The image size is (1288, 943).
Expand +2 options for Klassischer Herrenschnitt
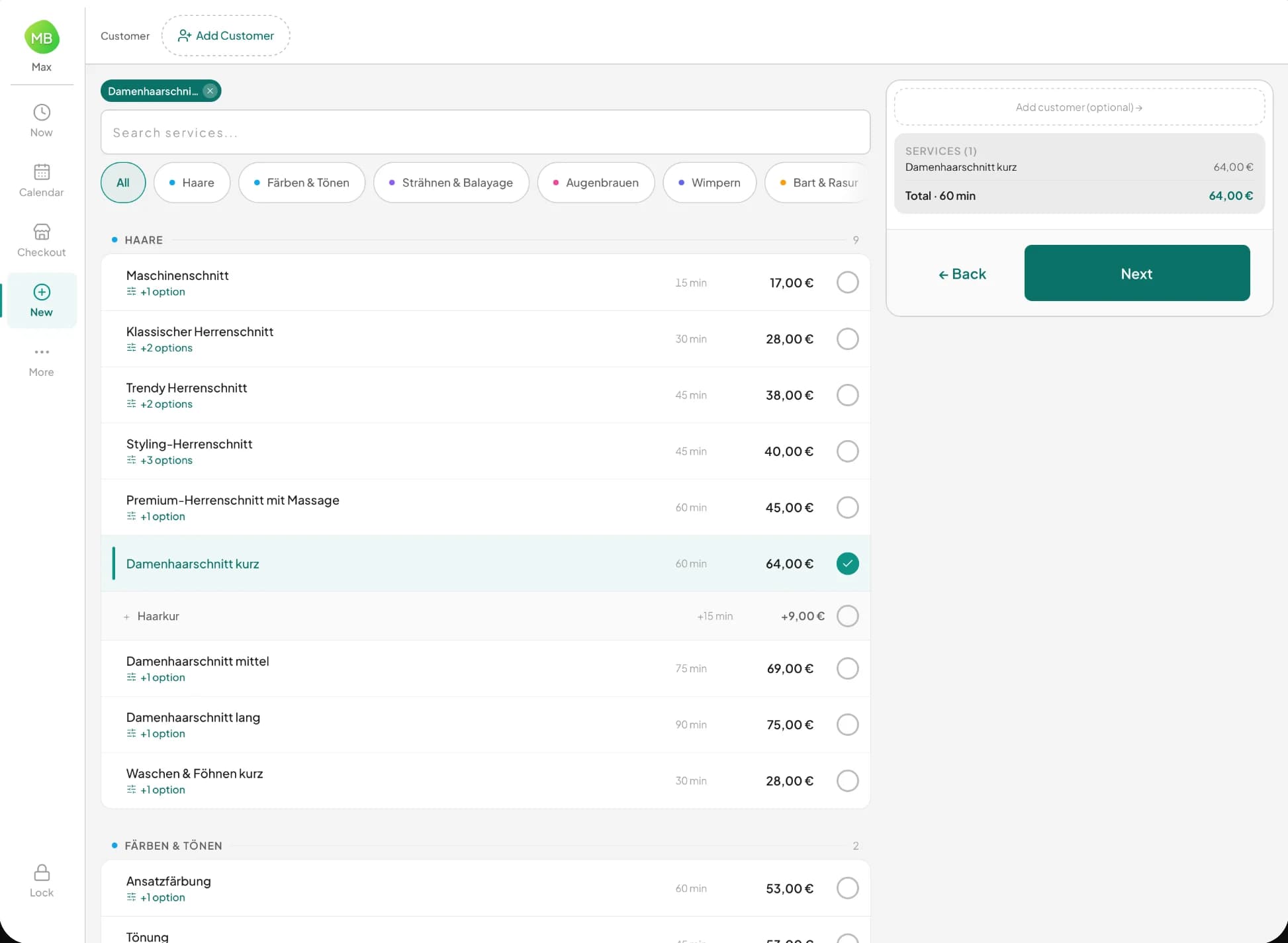click(x=160, y=348)
